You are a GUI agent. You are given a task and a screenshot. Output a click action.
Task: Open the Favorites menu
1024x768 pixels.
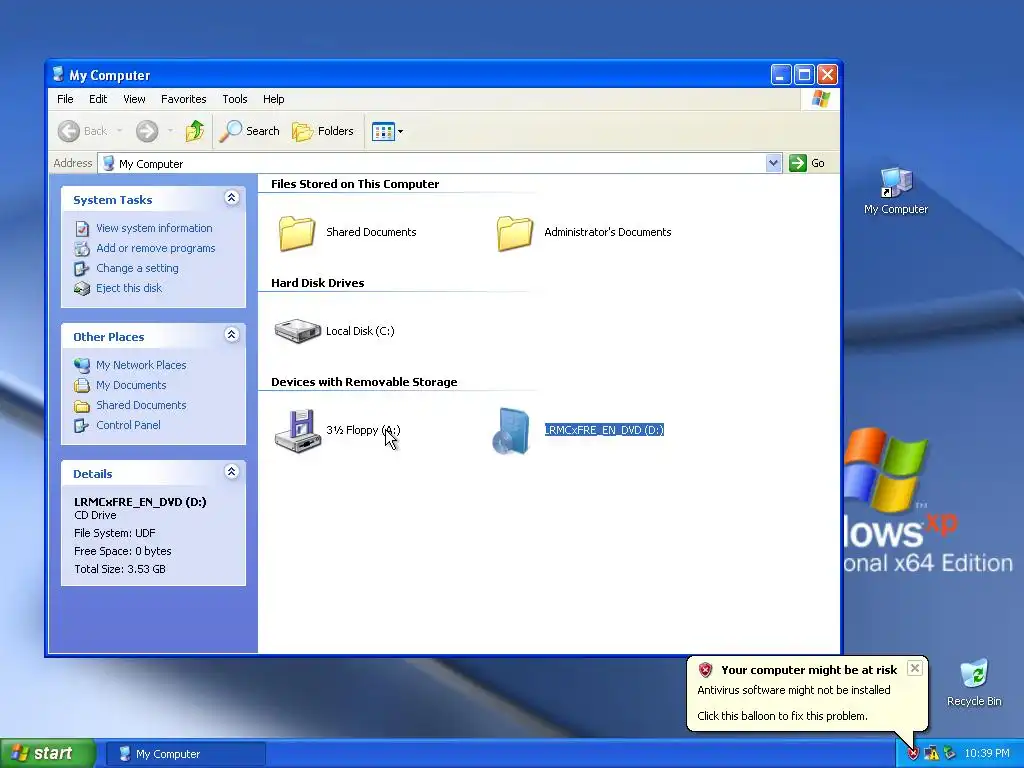184,99
